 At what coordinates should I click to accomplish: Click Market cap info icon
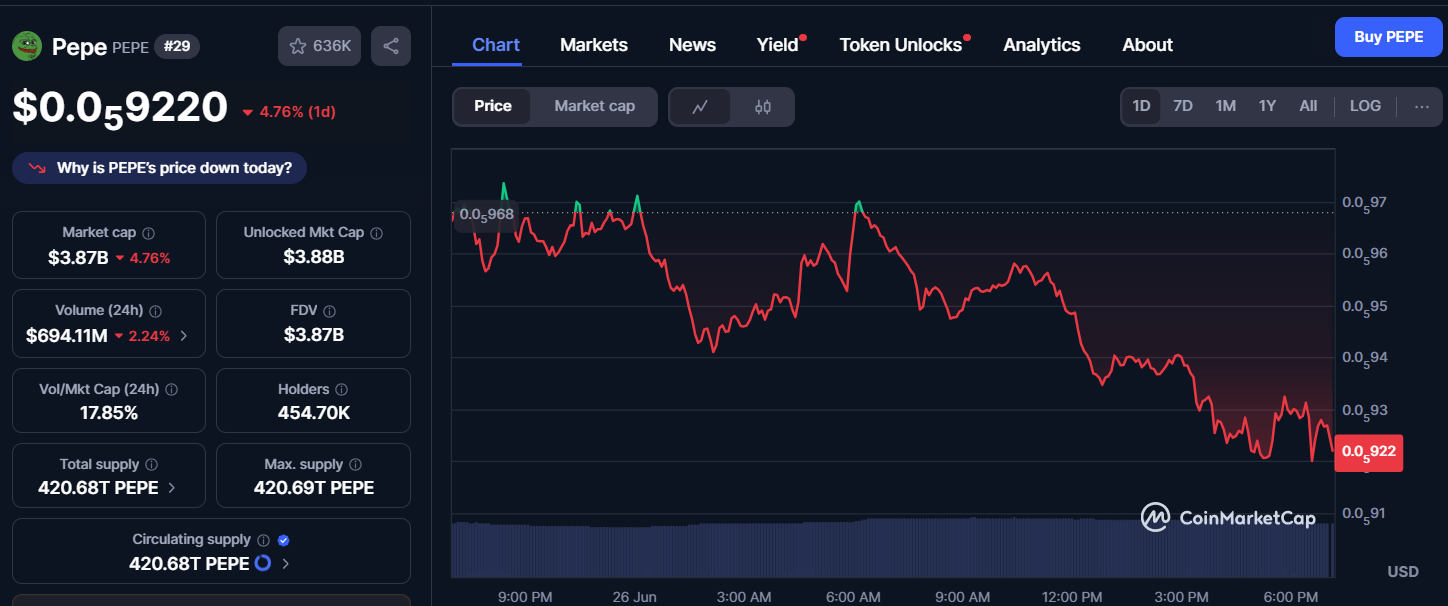tap(149, 233)
